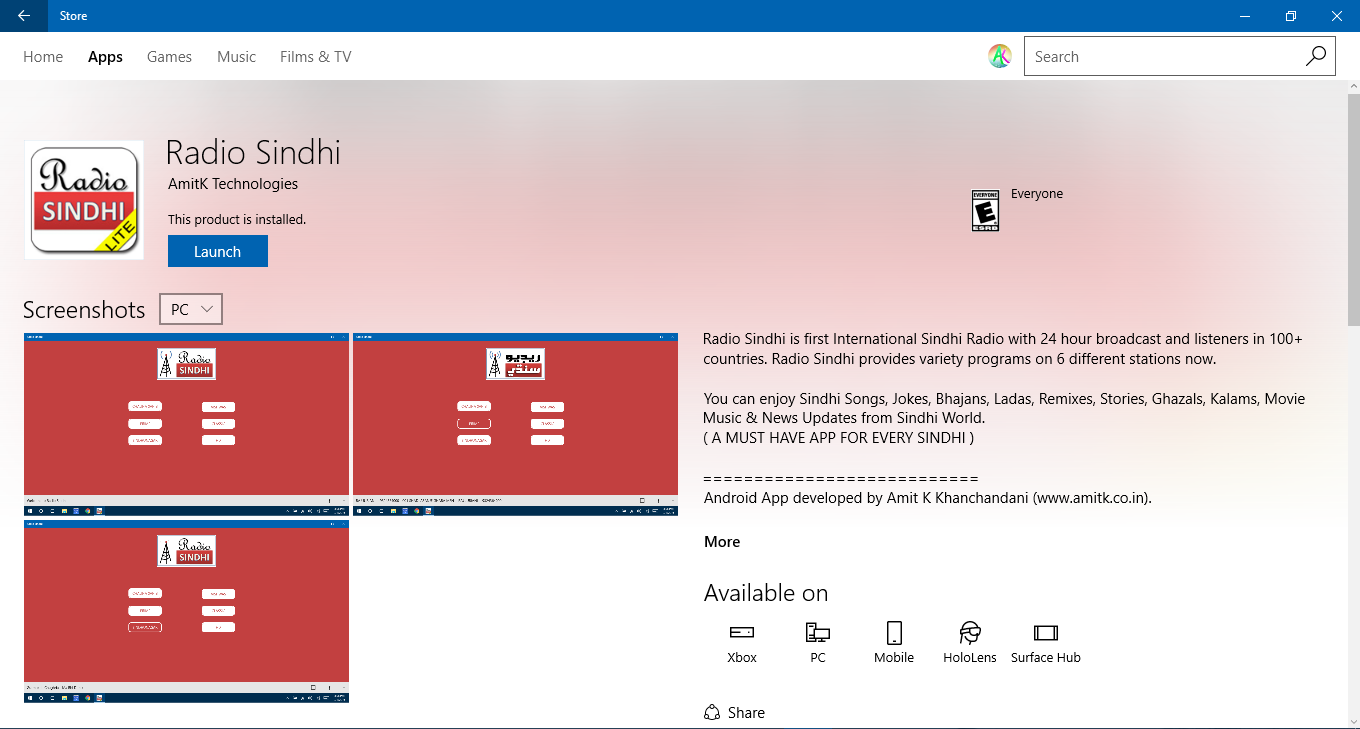
Task: Switch to the Music tab
Action: [237, 57]
